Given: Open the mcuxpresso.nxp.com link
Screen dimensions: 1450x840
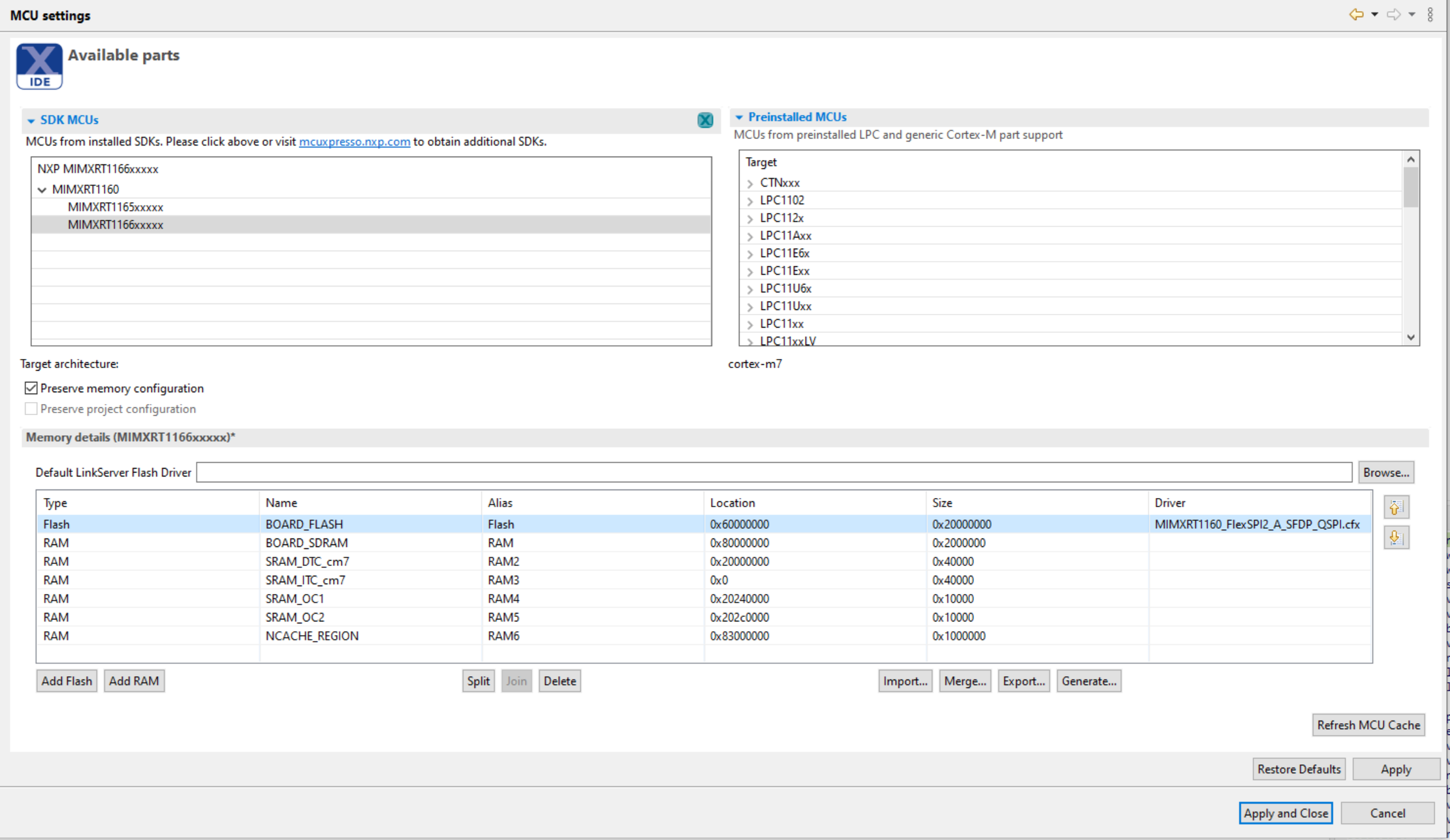Looking at the screenshot, I should coord(355,142).
